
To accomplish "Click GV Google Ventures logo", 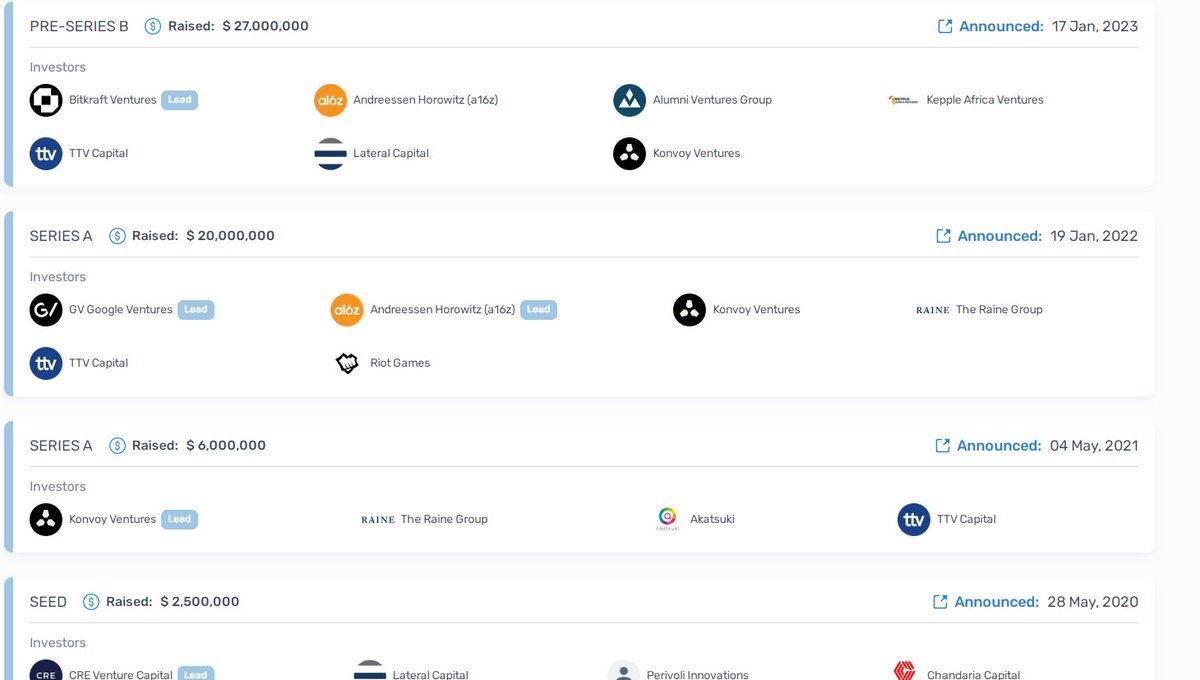I will point(46,310).
